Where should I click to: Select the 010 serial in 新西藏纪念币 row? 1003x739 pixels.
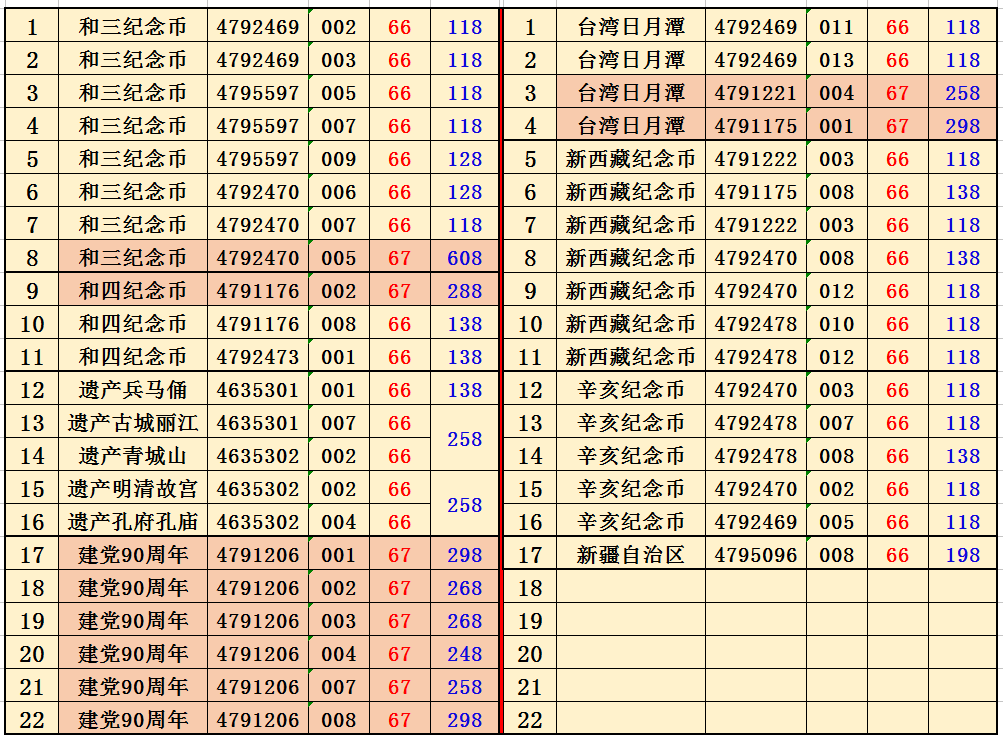(x=836, y=324)
